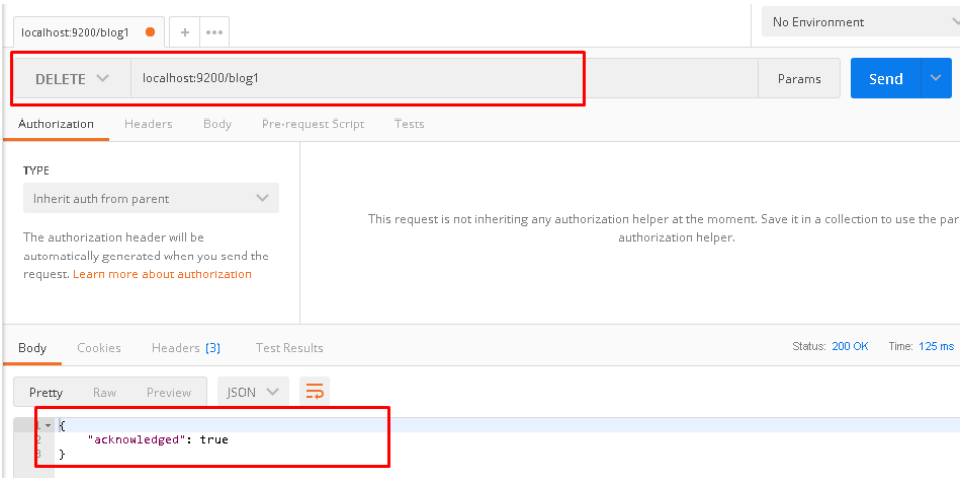Select the Preview response view

169,392
